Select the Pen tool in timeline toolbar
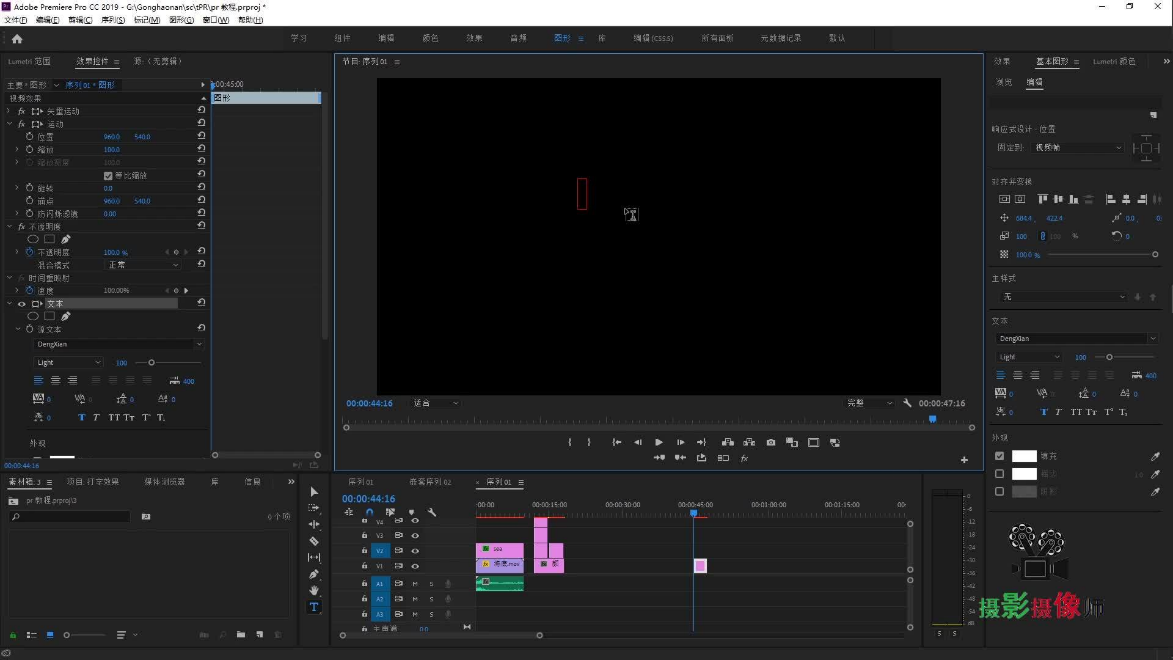Screen dimensions: 1173x660 [314, 574]
